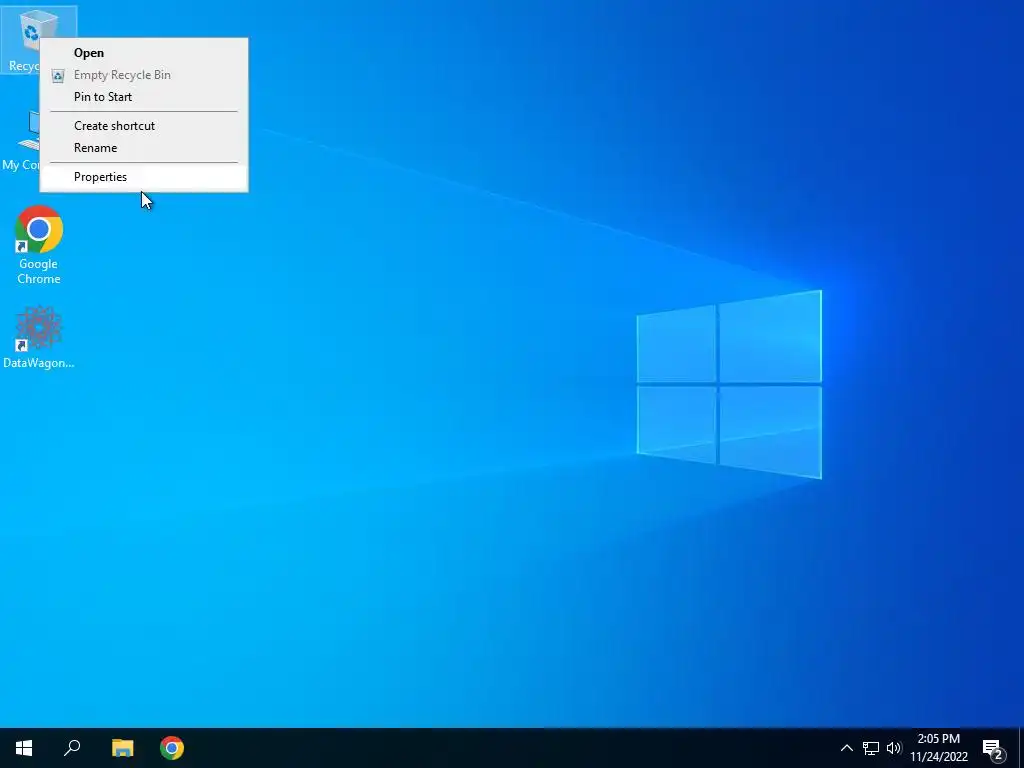Show hidden system tray icons
The width and height of the screenshot is (1024, 768).
846,748
